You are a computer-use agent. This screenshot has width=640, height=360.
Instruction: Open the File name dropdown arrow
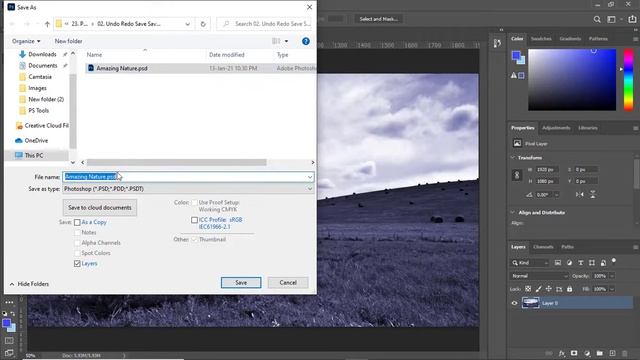[310, 177]
